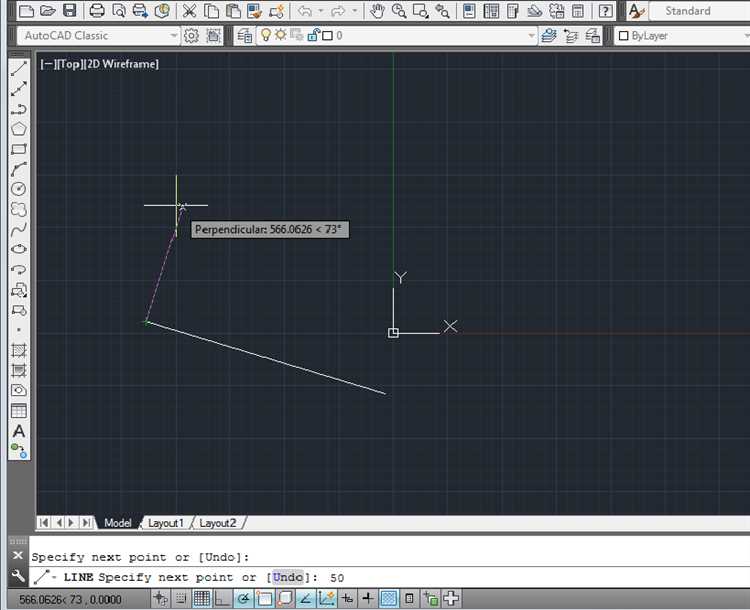750x610 pixels.
Task: Toggle Transparency display in status bar
Action: click(x=389, y=599)
